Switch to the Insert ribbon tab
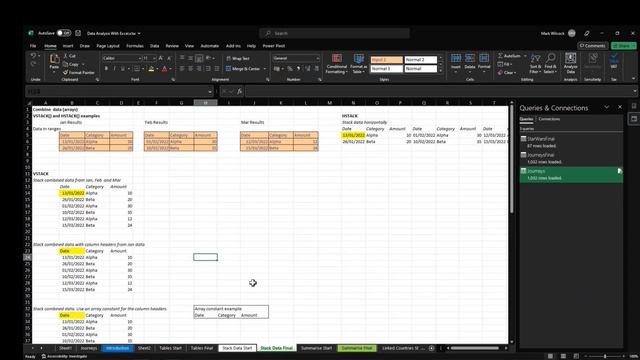The width and height of the screenshot is (640, 360). 68,46
